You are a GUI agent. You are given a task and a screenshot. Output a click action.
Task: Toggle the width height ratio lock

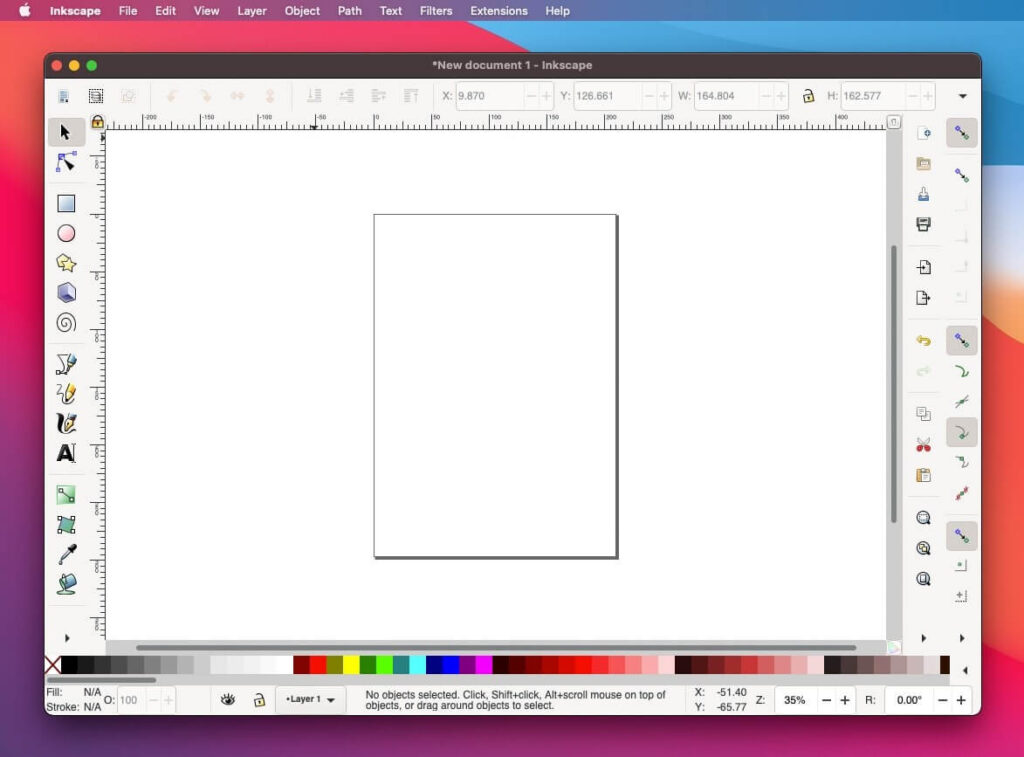(808, 96)
